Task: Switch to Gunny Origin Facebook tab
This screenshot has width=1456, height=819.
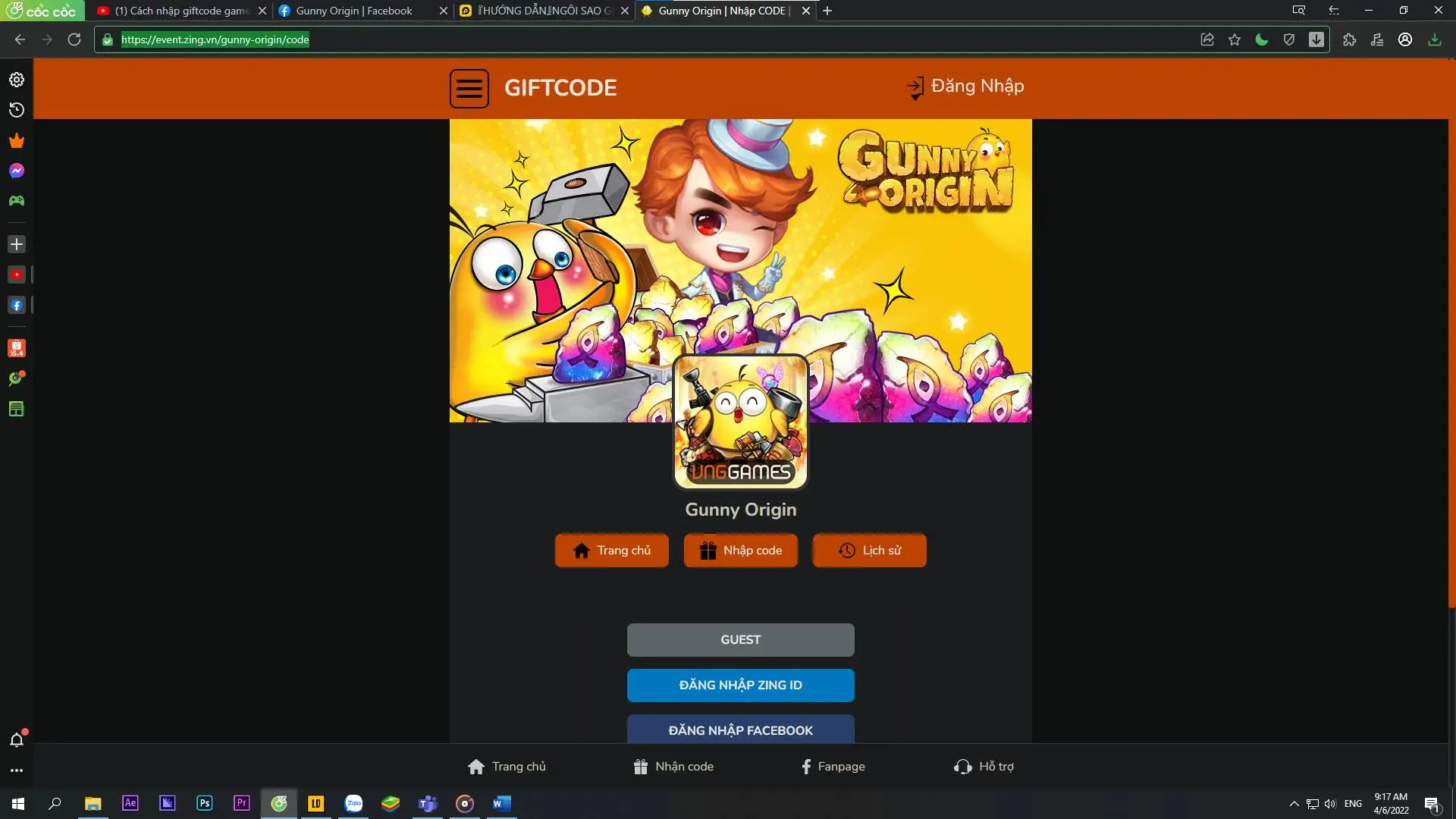Action: (354, 11)
